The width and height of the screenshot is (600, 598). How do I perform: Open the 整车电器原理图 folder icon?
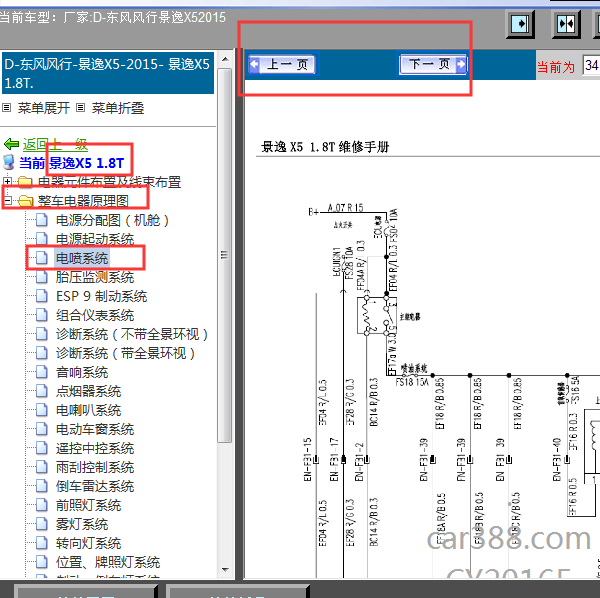pyautogui.click(x=25, y=200)
